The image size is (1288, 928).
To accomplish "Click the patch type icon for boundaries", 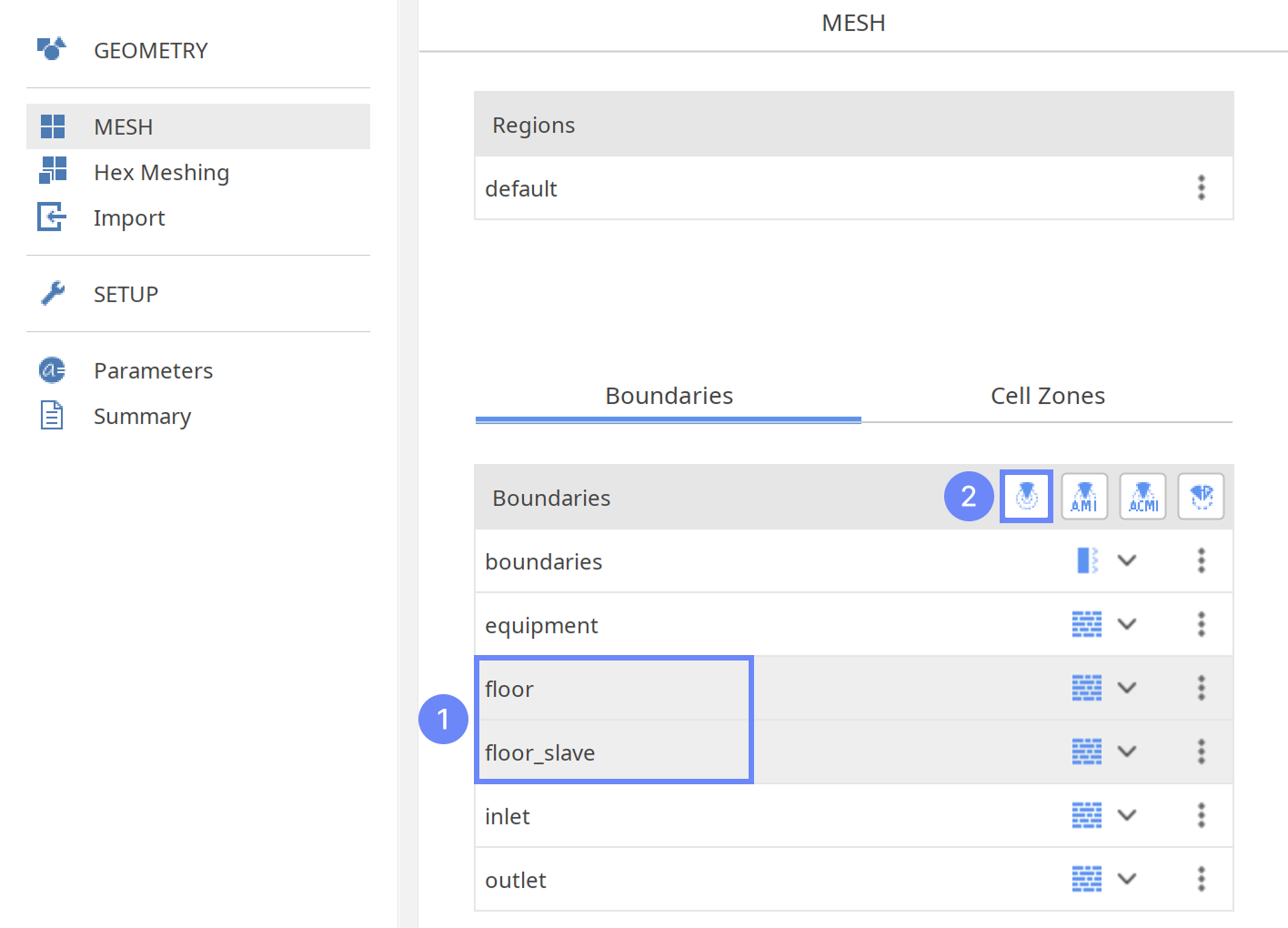I will [1087, 560].
